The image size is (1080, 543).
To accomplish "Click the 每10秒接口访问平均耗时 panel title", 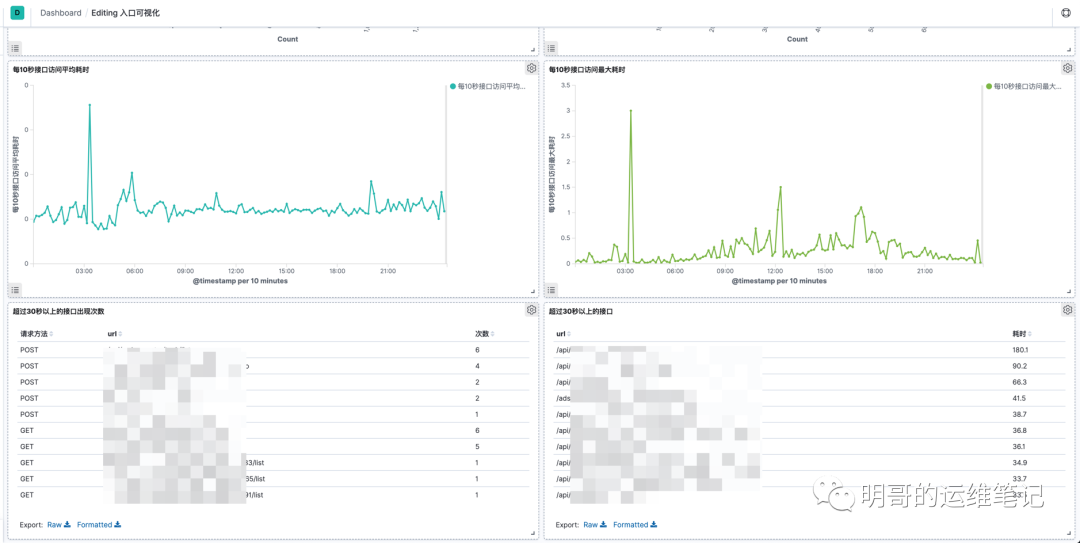I will [x=50, y=70].
